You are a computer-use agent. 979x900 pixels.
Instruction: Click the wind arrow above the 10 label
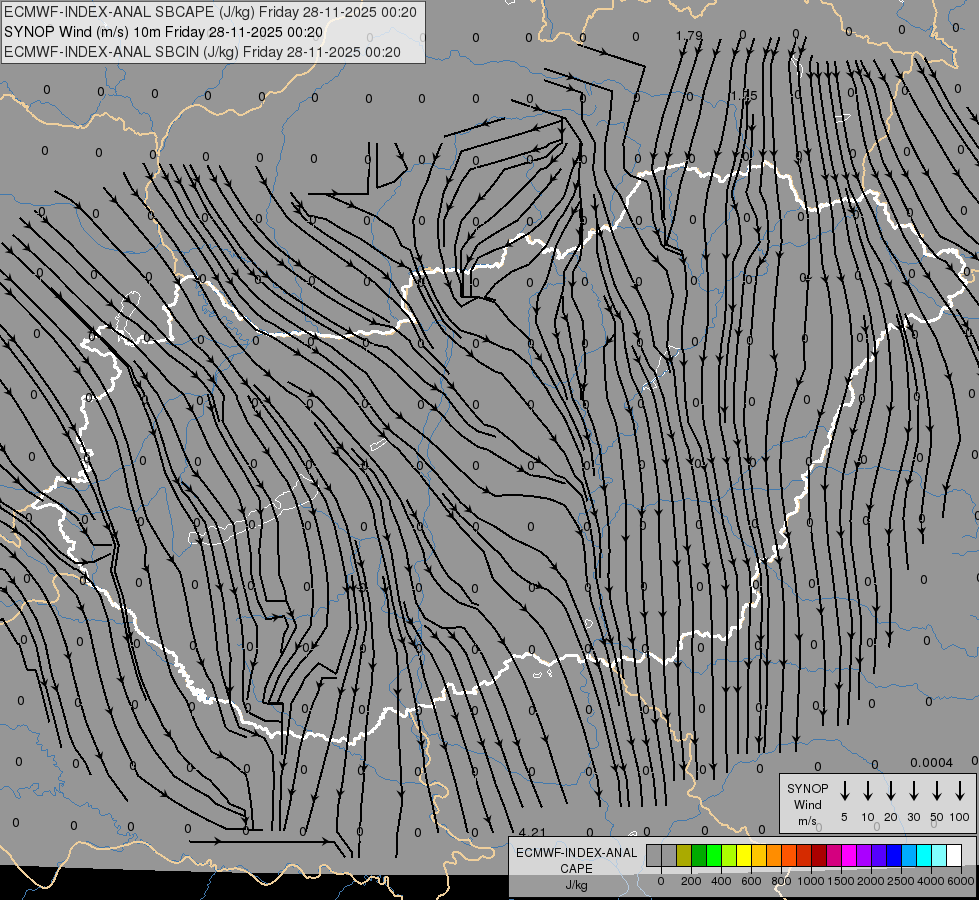coord(867,791)
